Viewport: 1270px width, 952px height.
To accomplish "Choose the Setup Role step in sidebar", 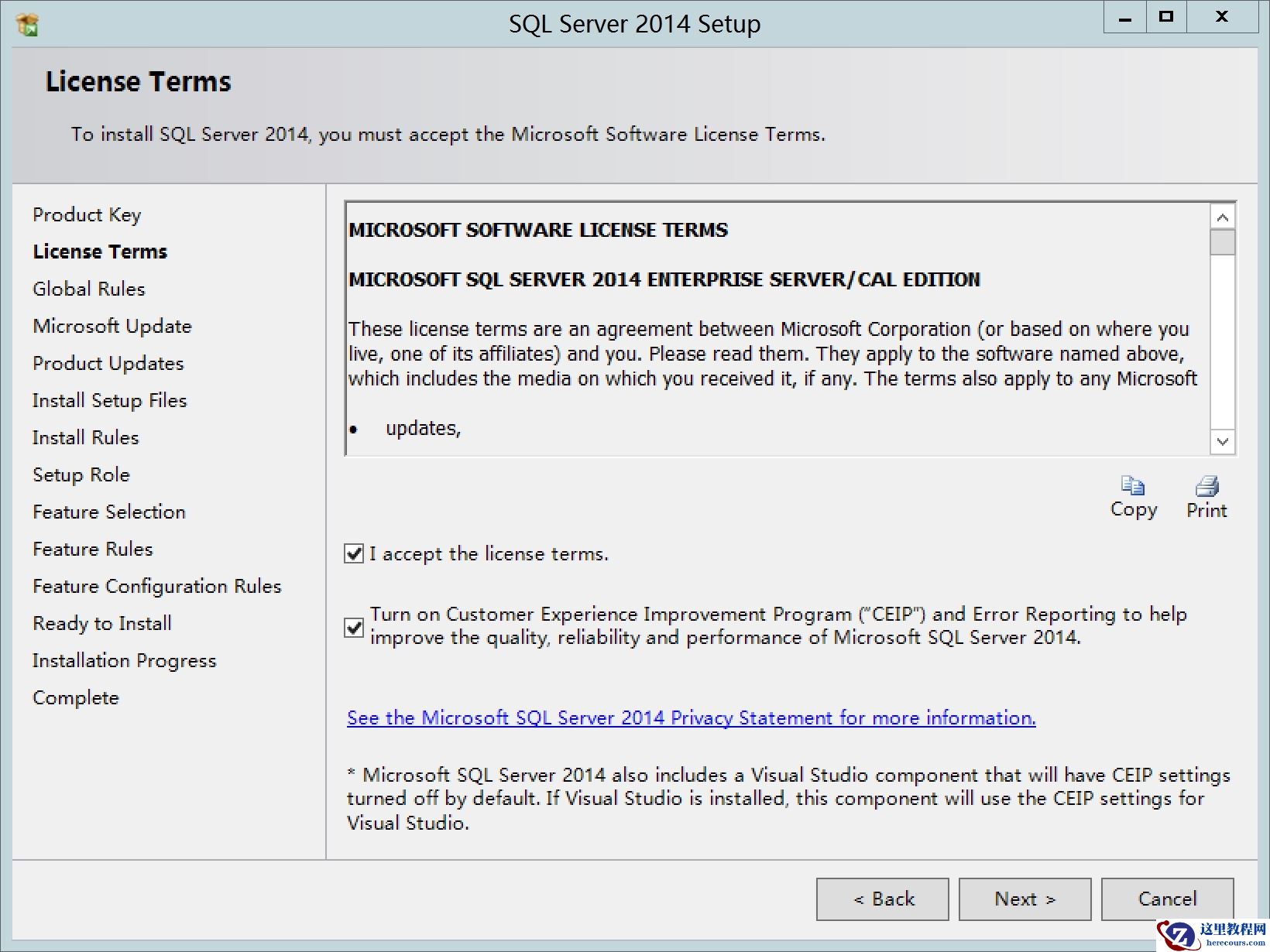I will tap(81, 474).
